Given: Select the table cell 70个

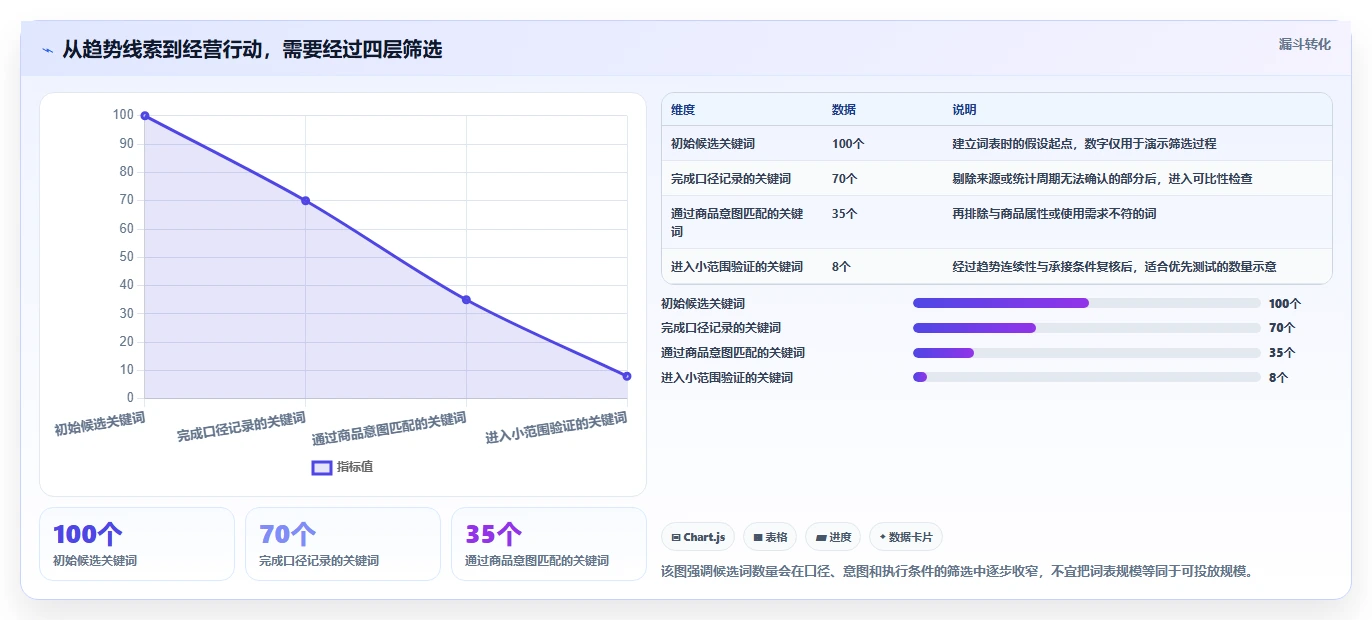Looking at the screenshot, I should coord(845,179).
